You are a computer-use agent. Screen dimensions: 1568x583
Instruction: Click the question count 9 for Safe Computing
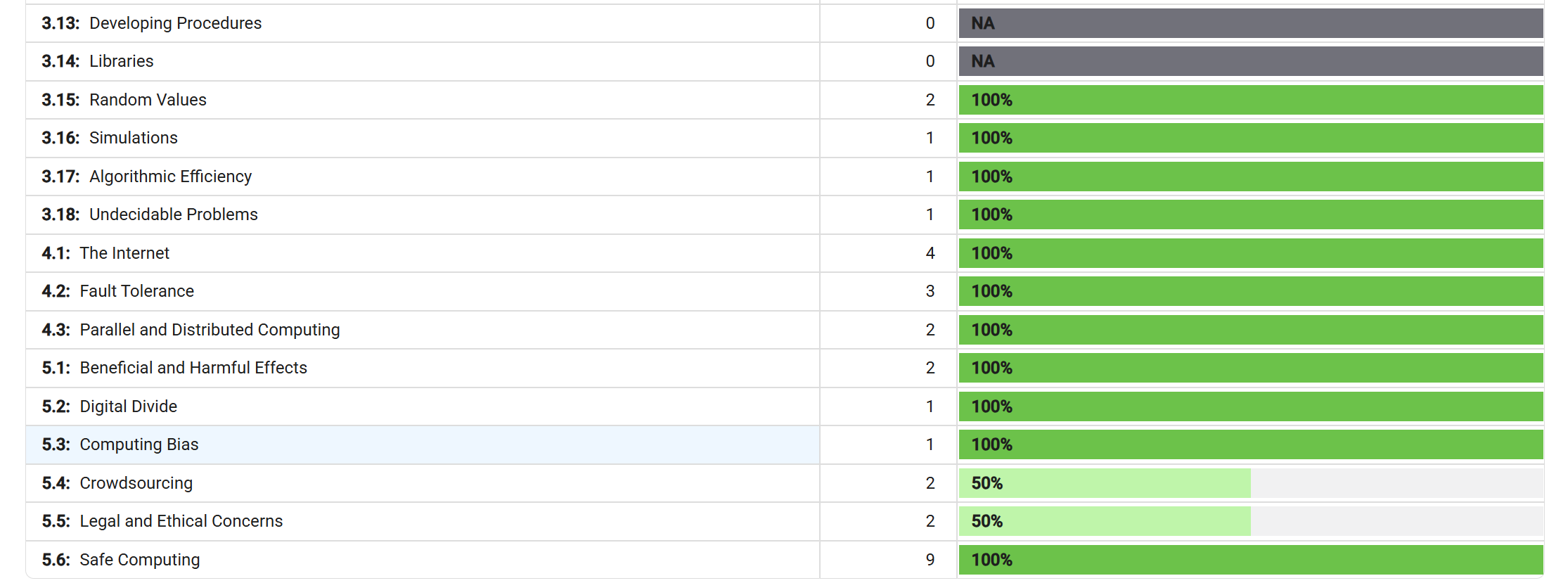[930, 560]
